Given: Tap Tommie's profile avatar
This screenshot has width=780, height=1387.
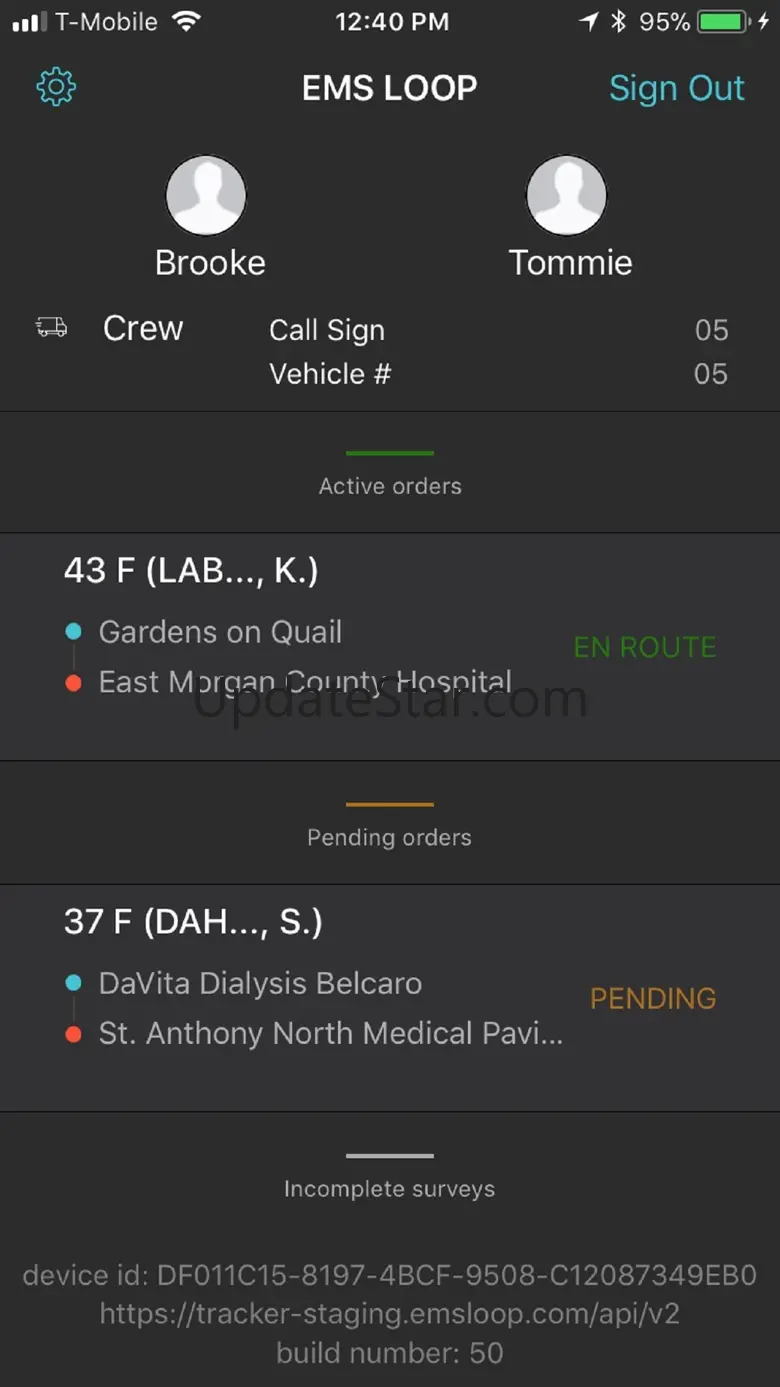Looking at the screenshot, I should tap(567, 195).
